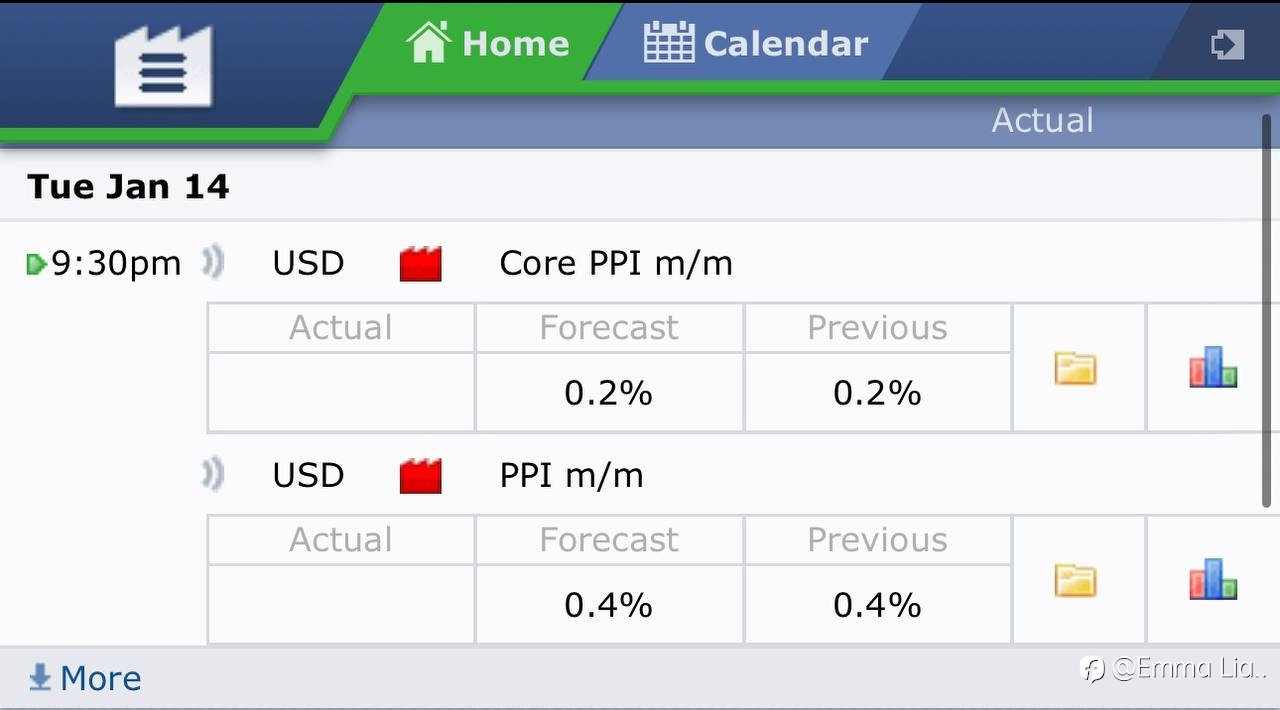The image size is (1280, 710).
Task: Open the Calendar tab
Action: [x=756, y=43]
